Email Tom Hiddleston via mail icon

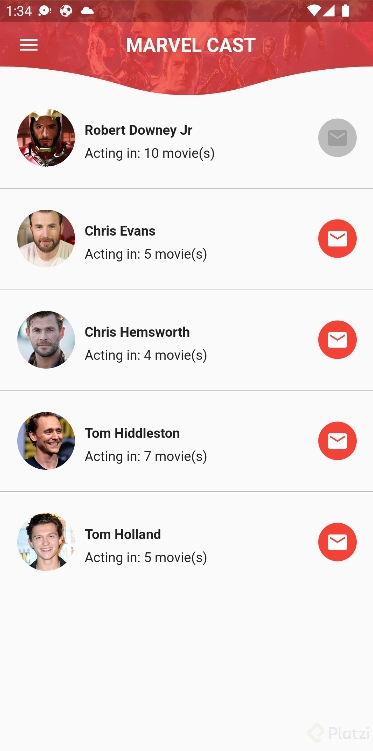(337, 441)
